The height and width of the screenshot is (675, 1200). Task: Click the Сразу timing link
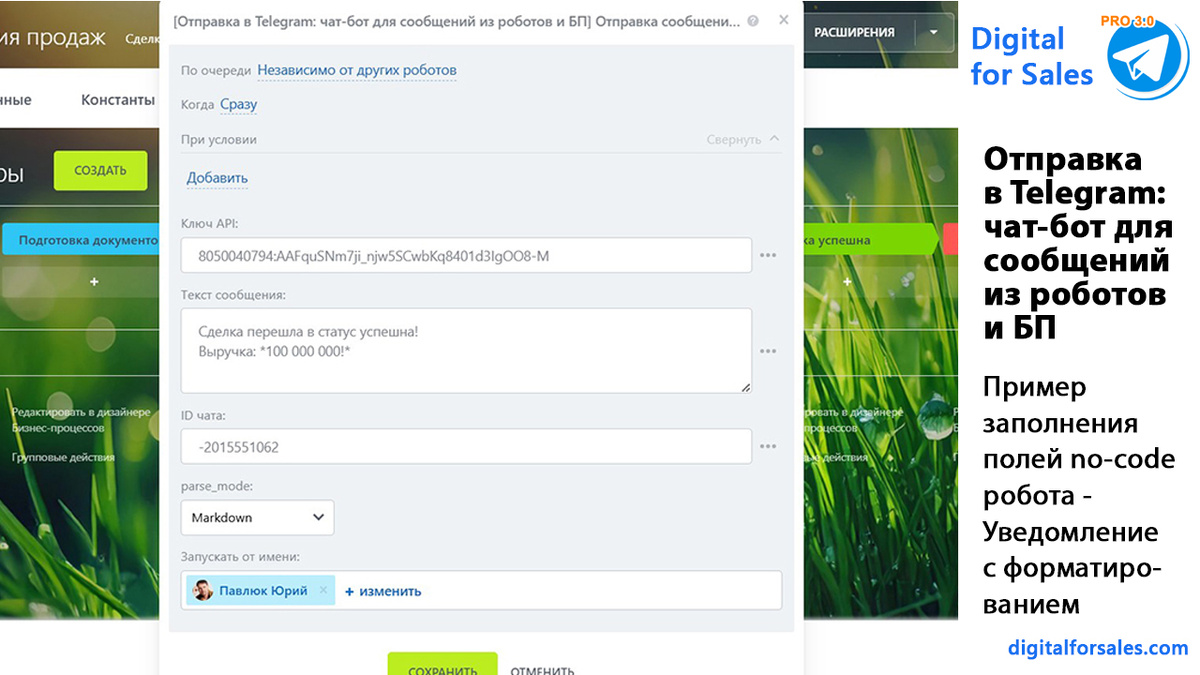[x=238, y=104]
